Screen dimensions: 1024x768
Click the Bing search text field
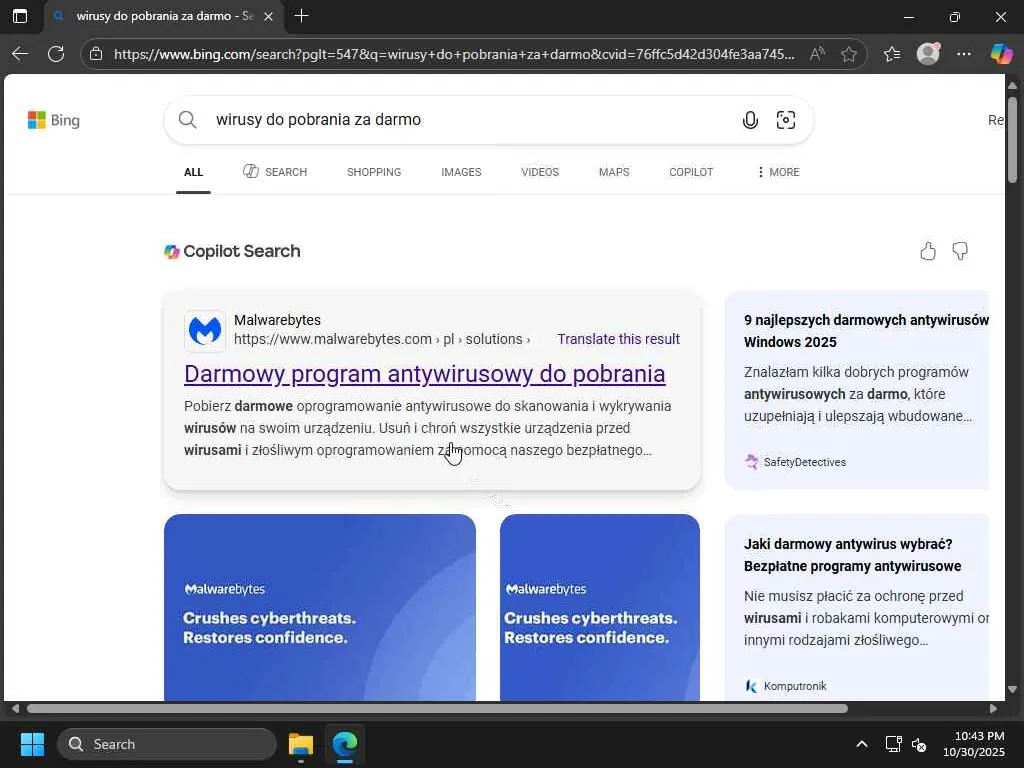coord(470,120)
